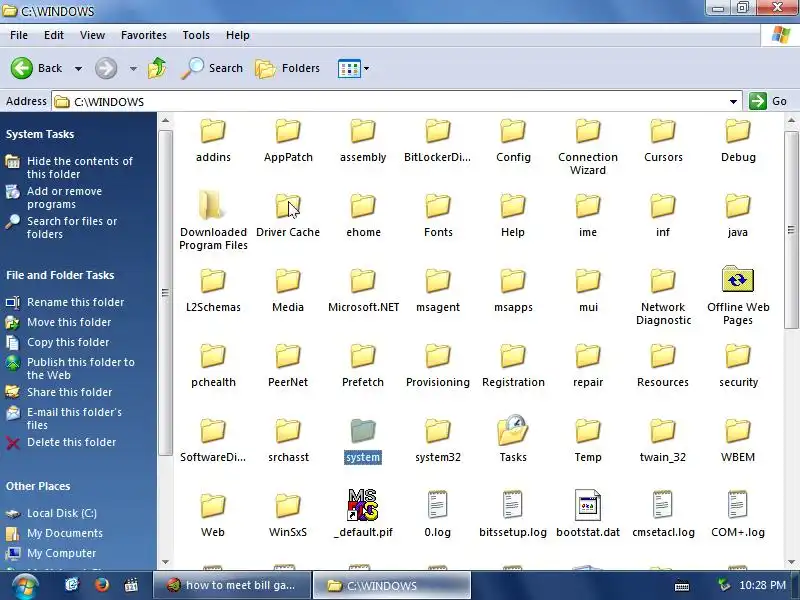
Task: Click Share this folder link
Action: click(69, 392)
